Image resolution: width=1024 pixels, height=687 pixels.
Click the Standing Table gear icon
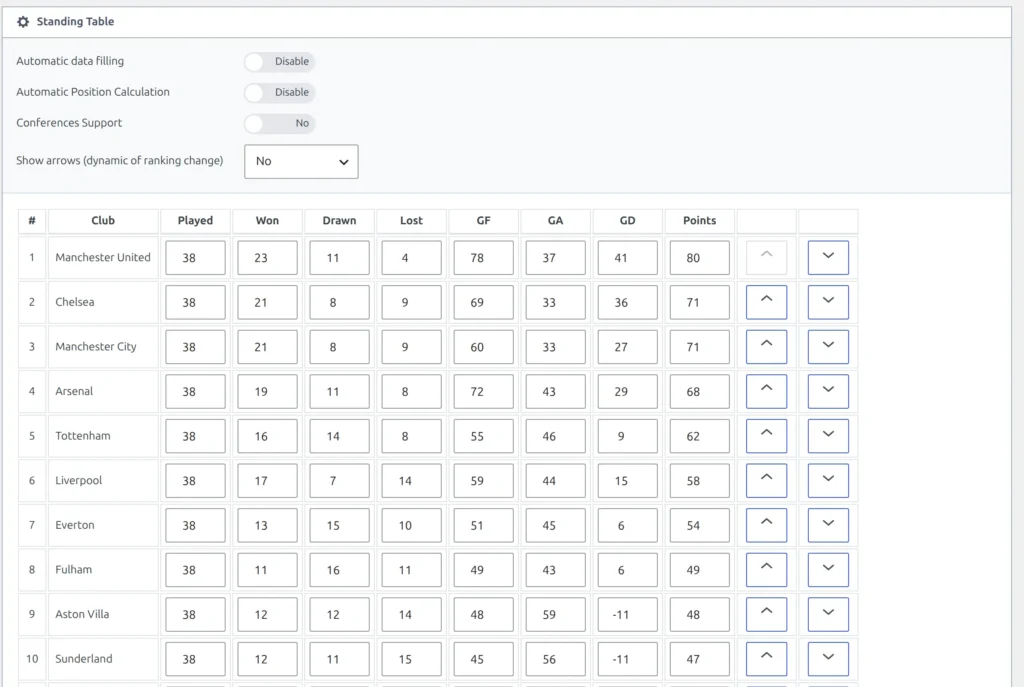(x=23, y=22)
